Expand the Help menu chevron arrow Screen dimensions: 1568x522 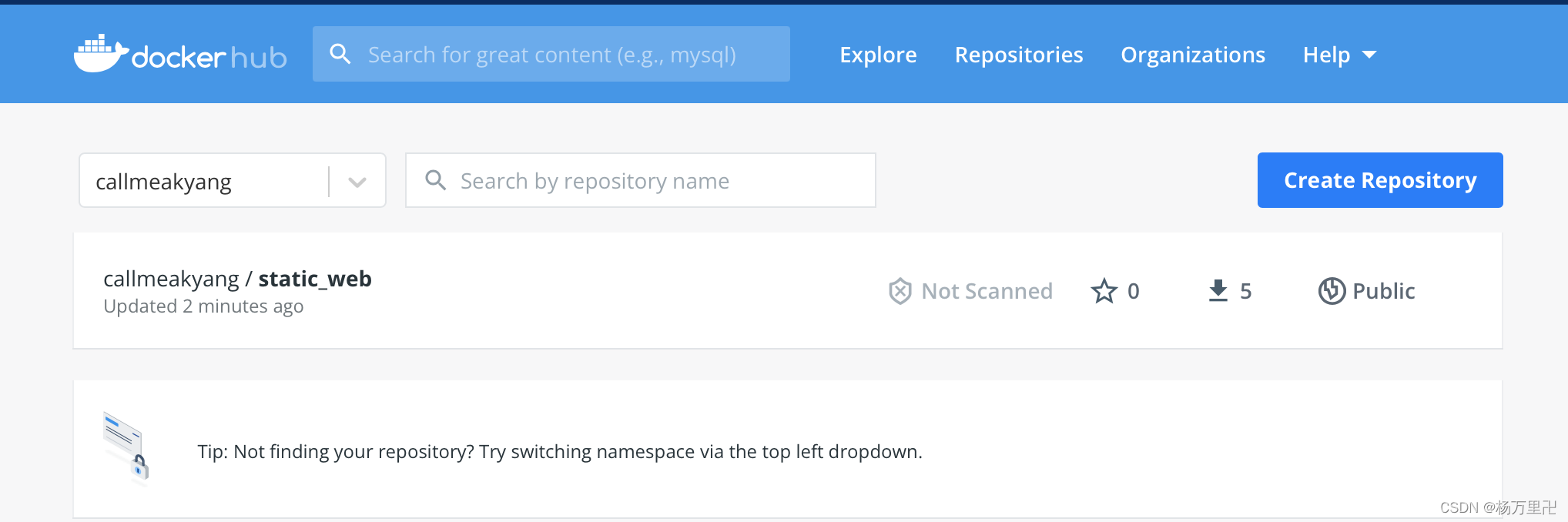[x=1369, y=54]
